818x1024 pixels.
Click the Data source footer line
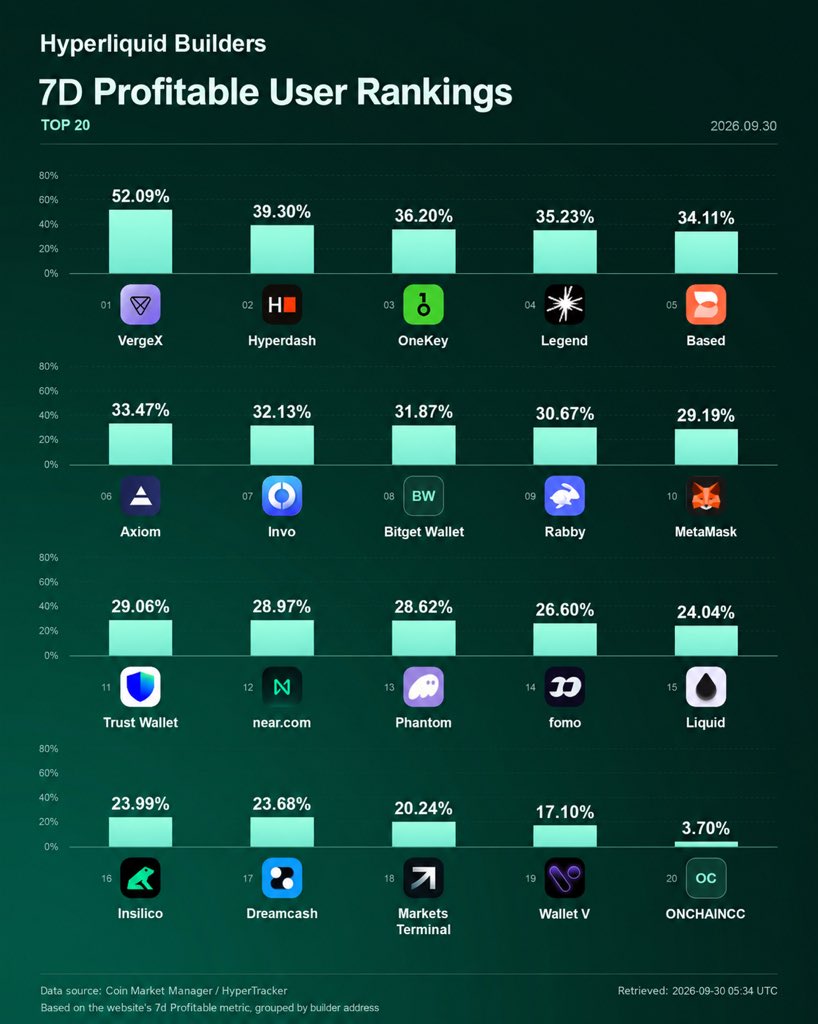coord(164,991)
